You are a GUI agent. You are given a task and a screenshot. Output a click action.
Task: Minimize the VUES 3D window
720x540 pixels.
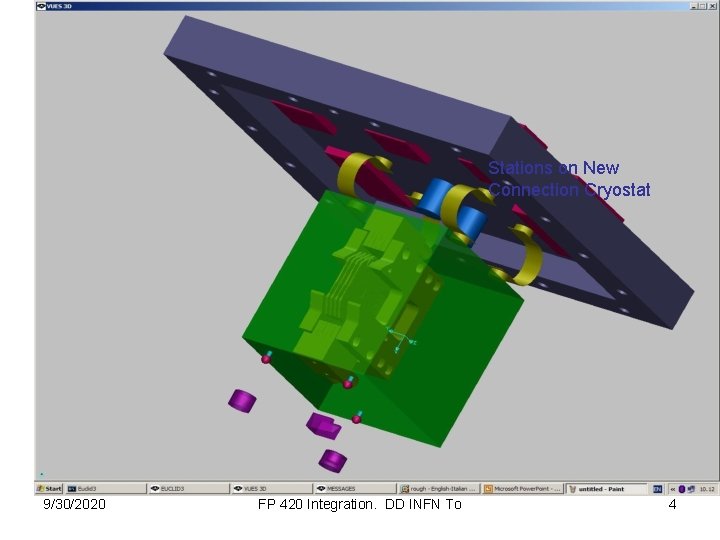(x=693, y=6)
